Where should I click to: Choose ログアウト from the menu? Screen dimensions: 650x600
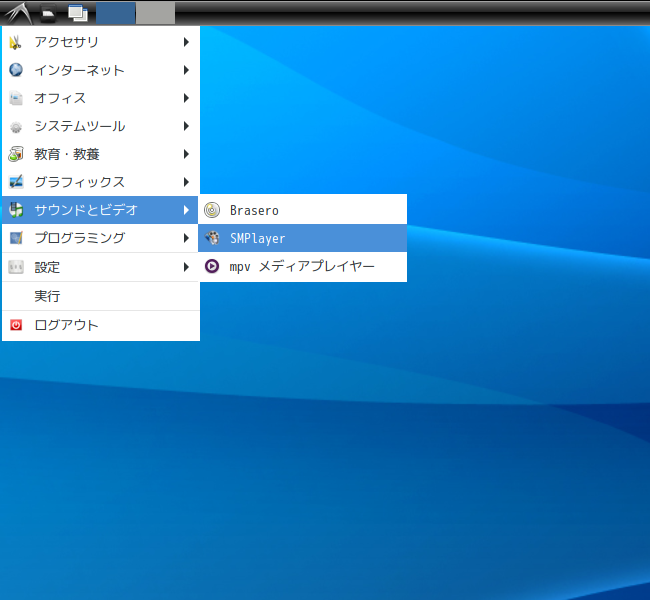(101, 325)
